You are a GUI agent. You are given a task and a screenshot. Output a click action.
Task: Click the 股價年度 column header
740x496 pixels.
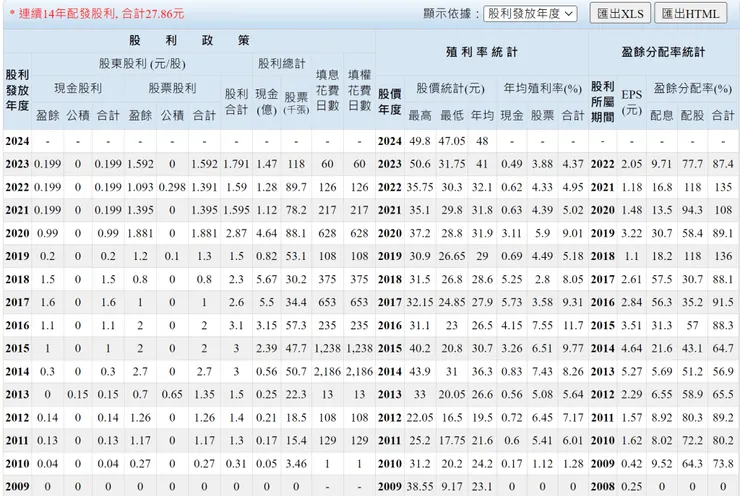tap(389, 101)
